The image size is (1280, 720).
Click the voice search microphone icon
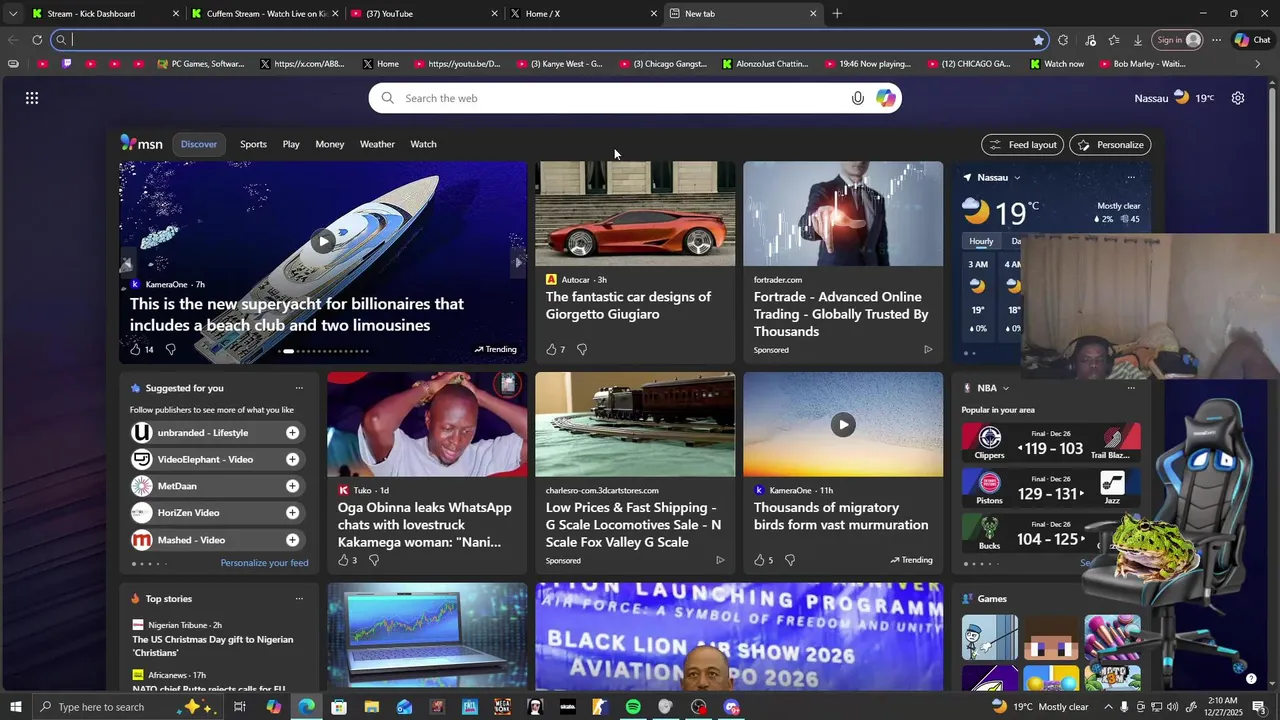857,98
